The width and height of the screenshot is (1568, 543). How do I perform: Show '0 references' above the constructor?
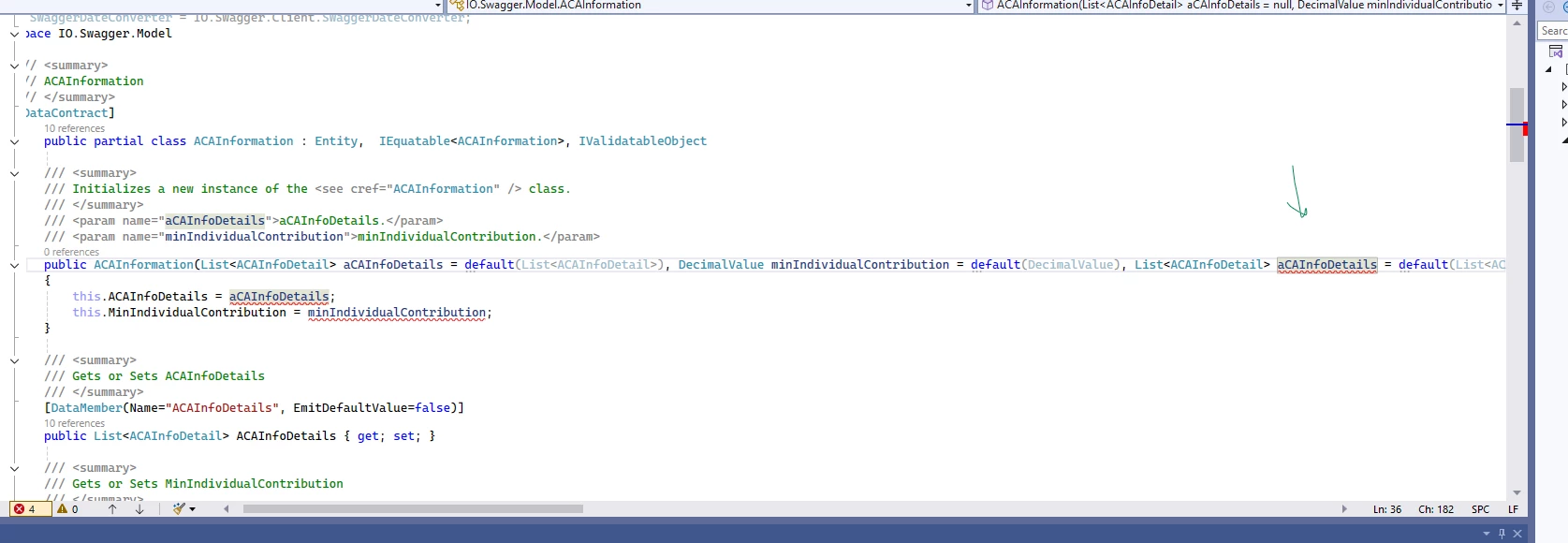pyautogui.click(x=72, y=252)
